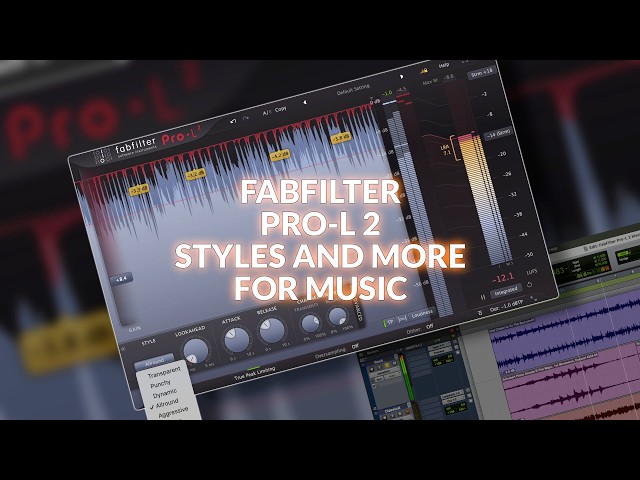Image resolution: width=640 pixels, height=480 pixels.
Task: Click the -3.3 dB peak label
Action: (x=139, y=190)
